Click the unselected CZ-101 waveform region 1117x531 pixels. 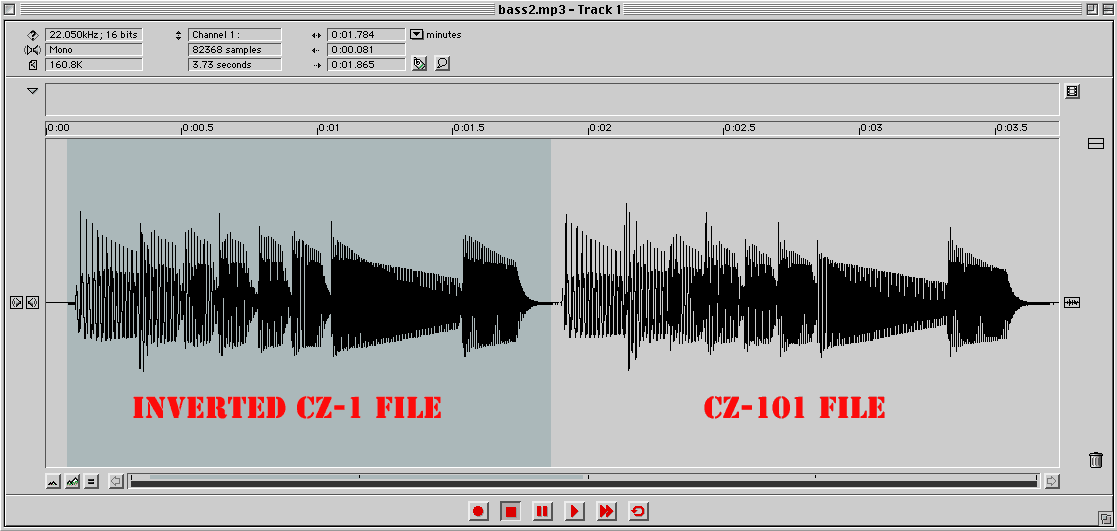pyautogui.click(x=805, y=303)
